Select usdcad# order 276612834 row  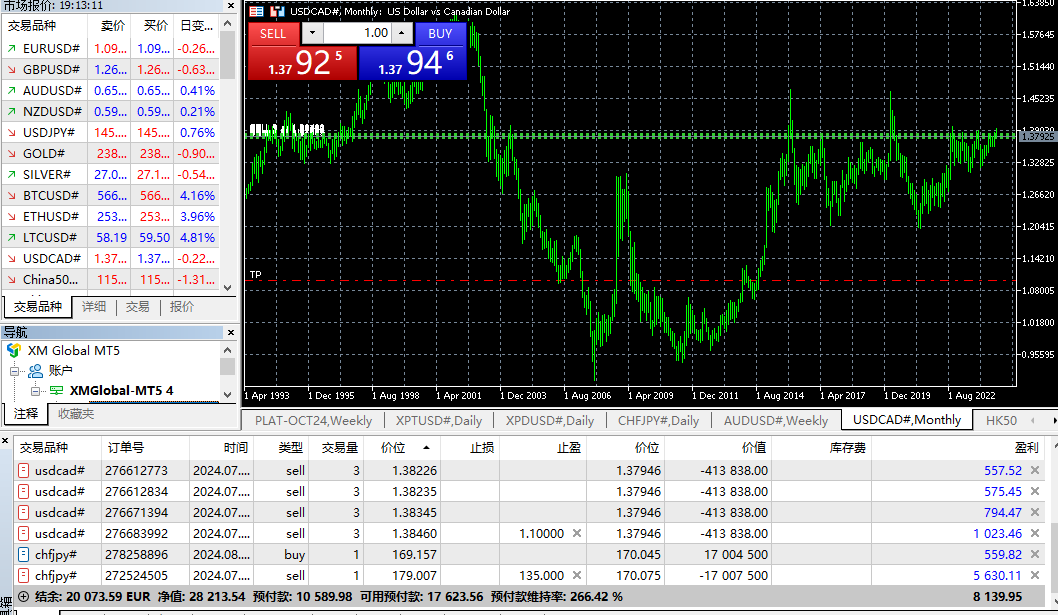529,491
